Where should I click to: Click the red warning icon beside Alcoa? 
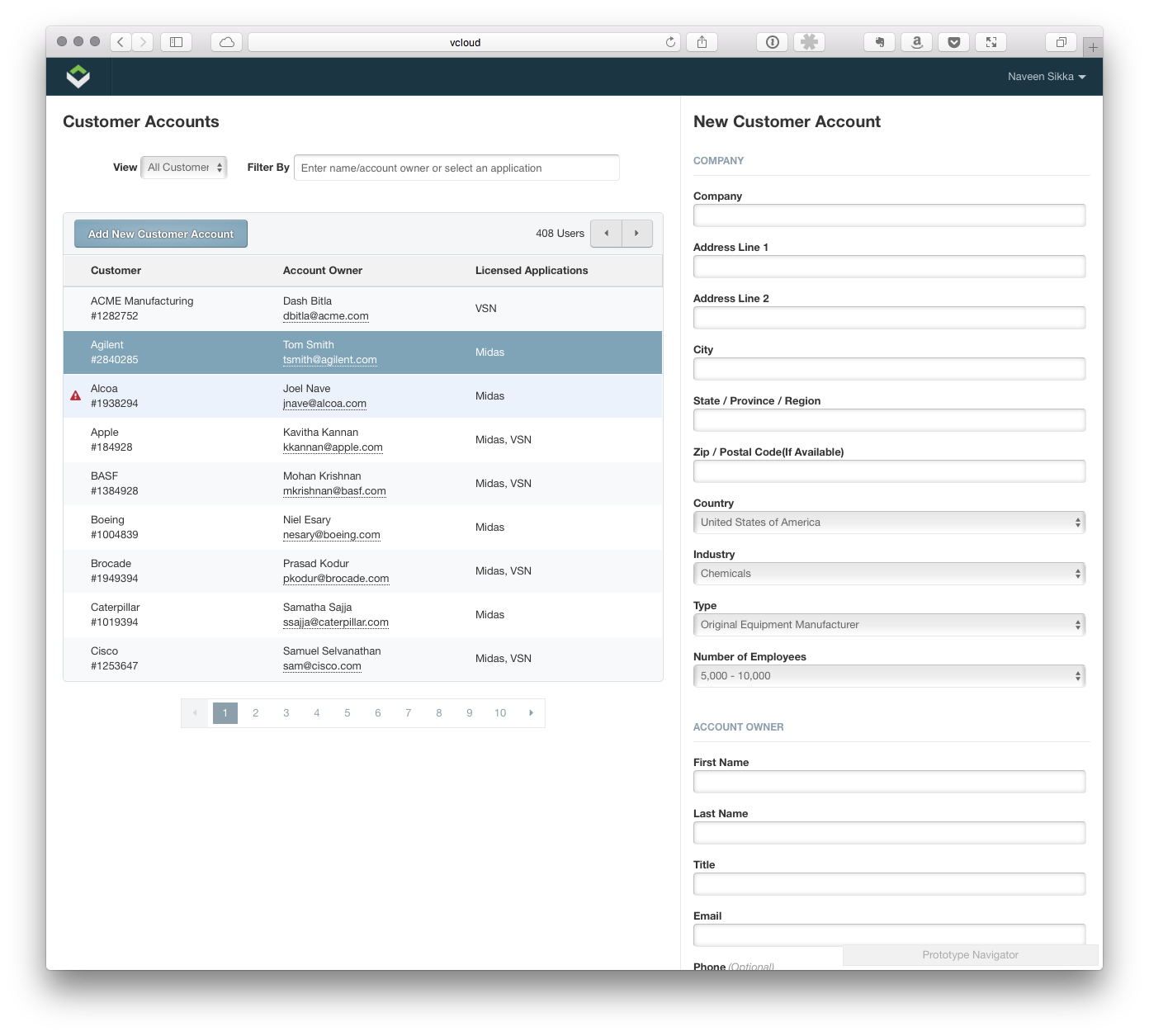tap(76, 396)
